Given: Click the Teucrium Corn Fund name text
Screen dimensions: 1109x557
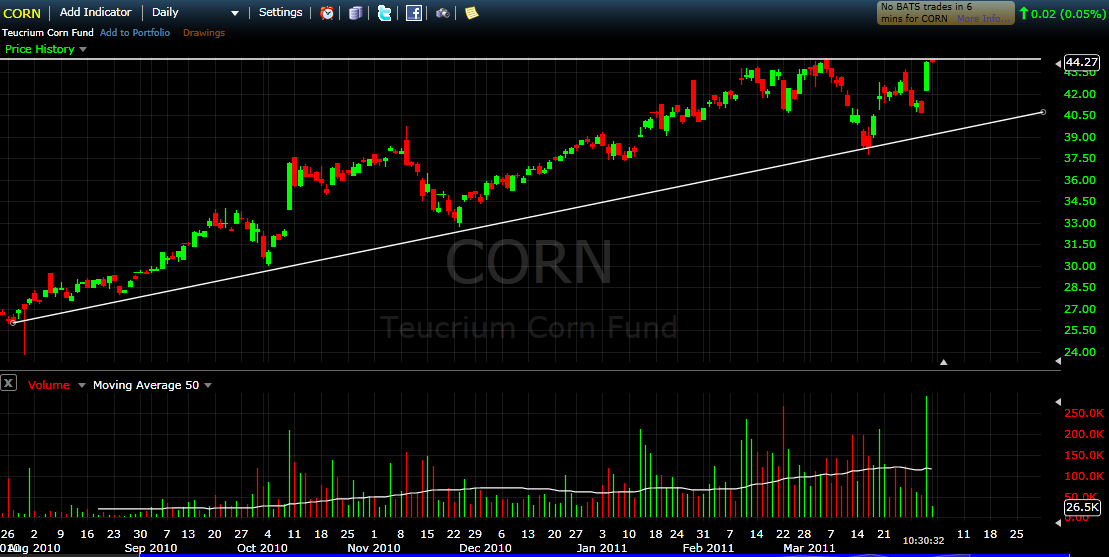Looking at the screenshot, I should [47, 33].
